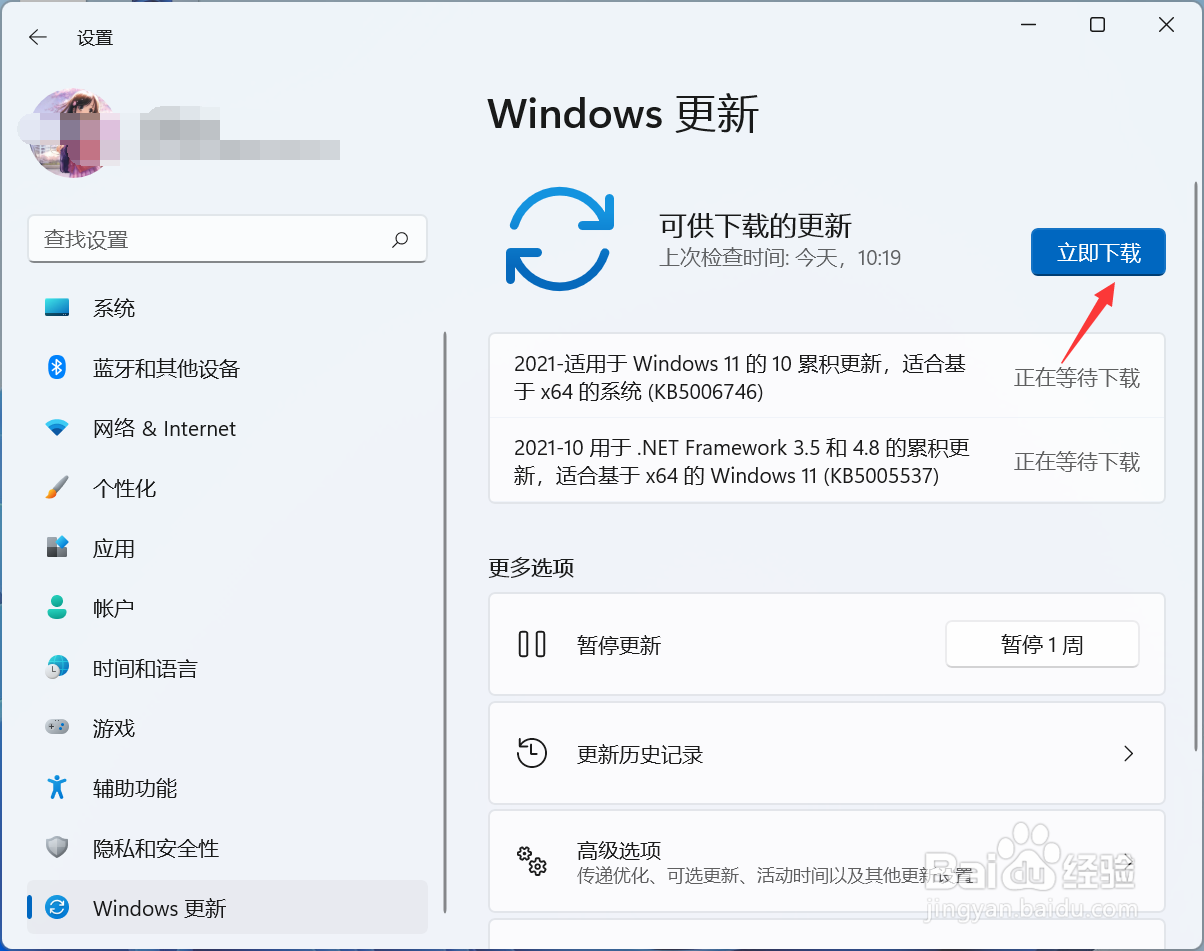The image size is (1204, 951).
Task: Click the 辅助功能 accessibility icon
Action: click(x=57, y=787)
